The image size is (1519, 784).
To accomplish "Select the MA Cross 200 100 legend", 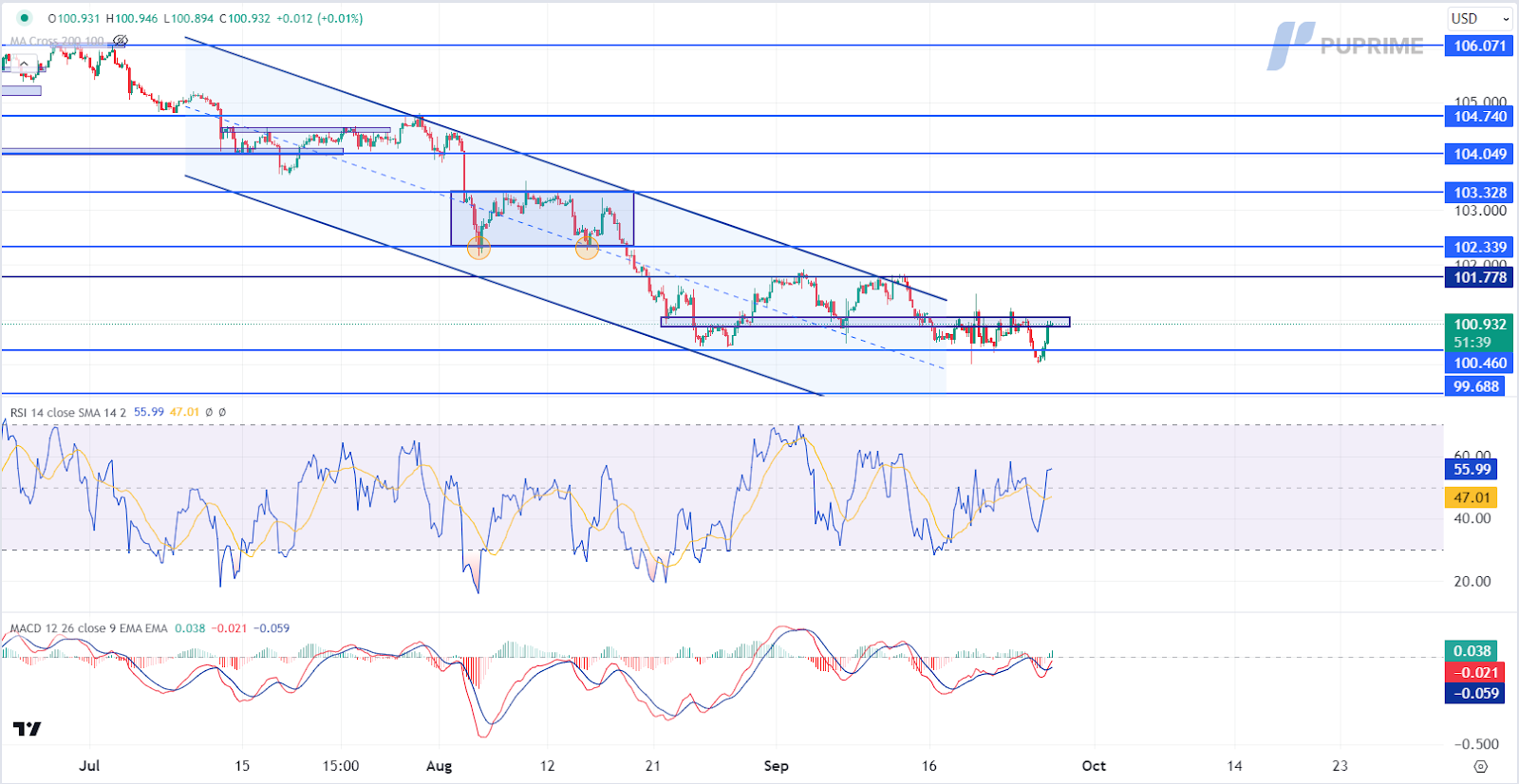I will click(57, 41).
